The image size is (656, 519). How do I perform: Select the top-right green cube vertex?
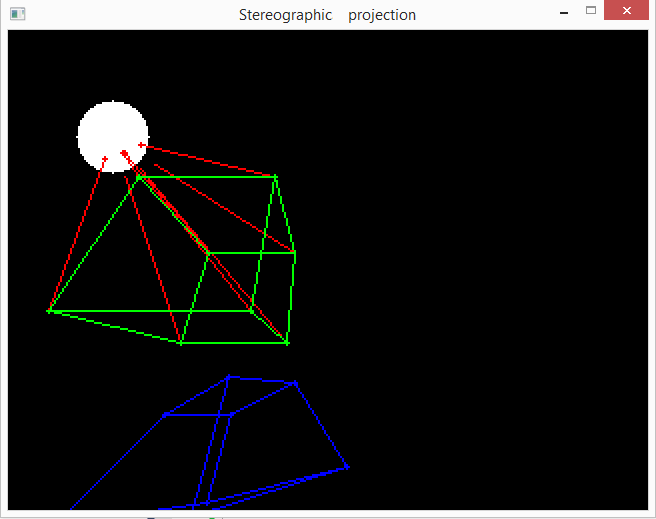point(275,177)
